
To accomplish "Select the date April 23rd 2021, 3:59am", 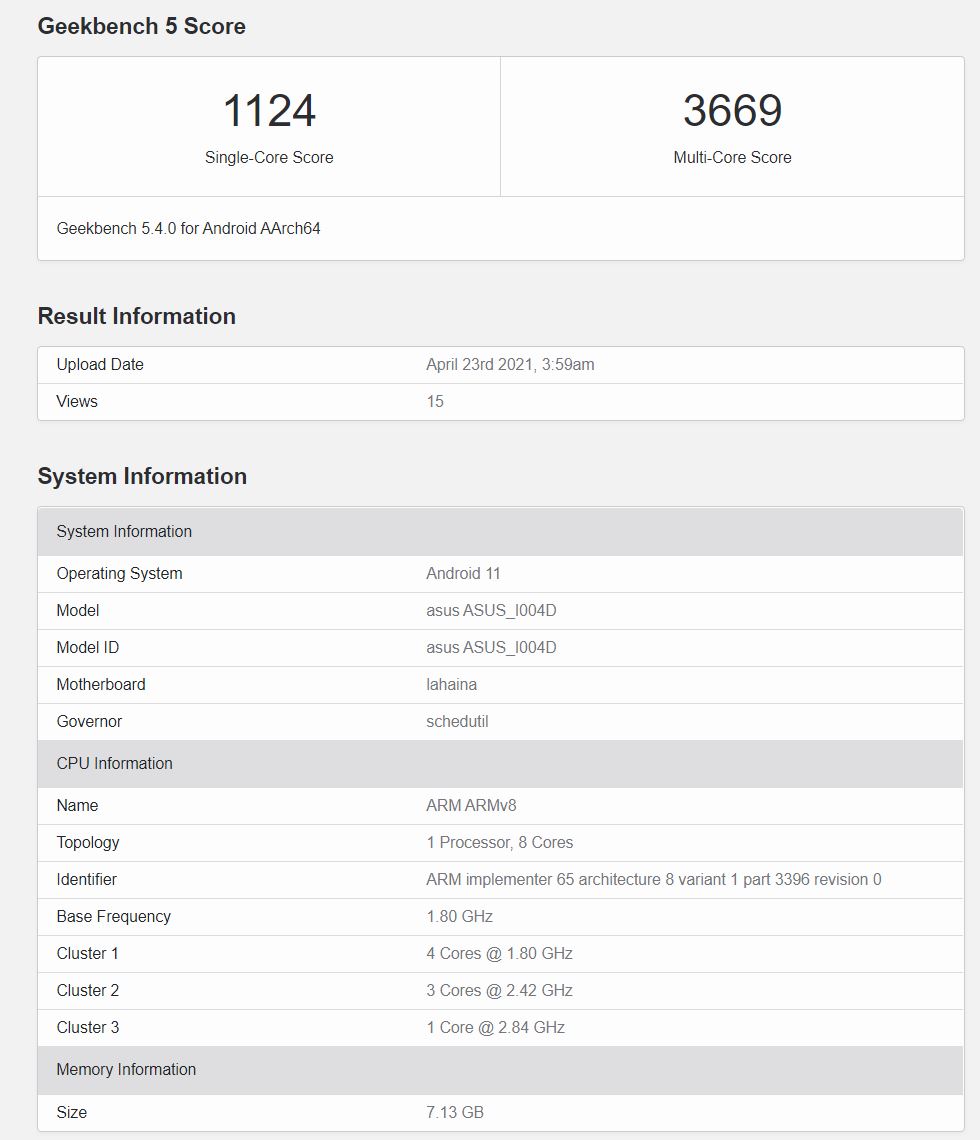I will 510,364.
